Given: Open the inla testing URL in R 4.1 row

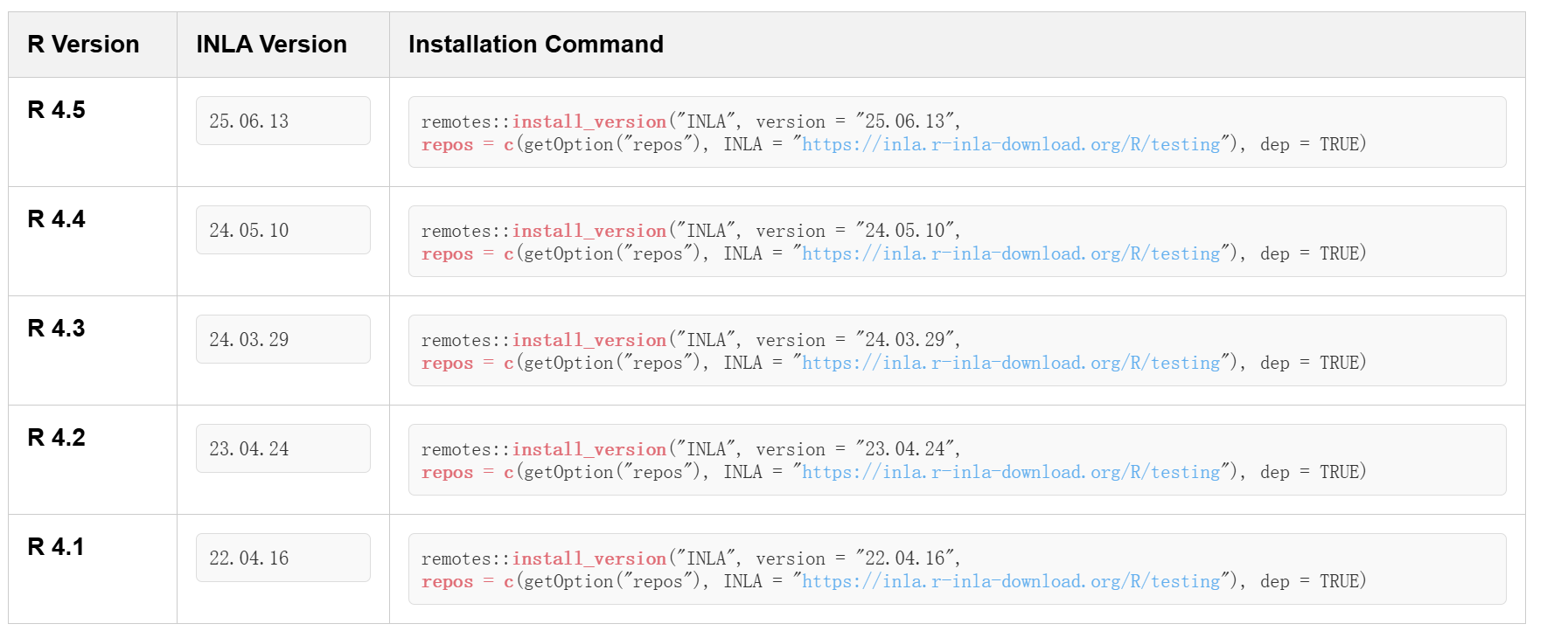Looking at the screenshot, I should coord(1011,582).
